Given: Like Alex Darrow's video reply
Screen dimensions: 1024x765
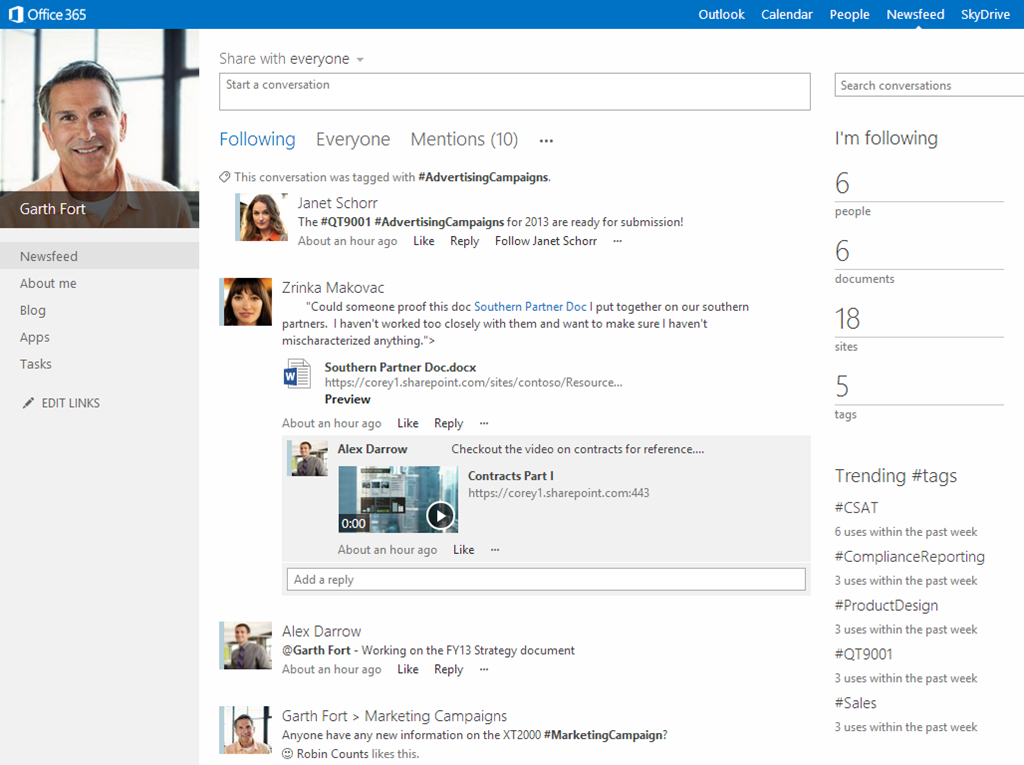Looking at the screenshot, I should [464, 550].
